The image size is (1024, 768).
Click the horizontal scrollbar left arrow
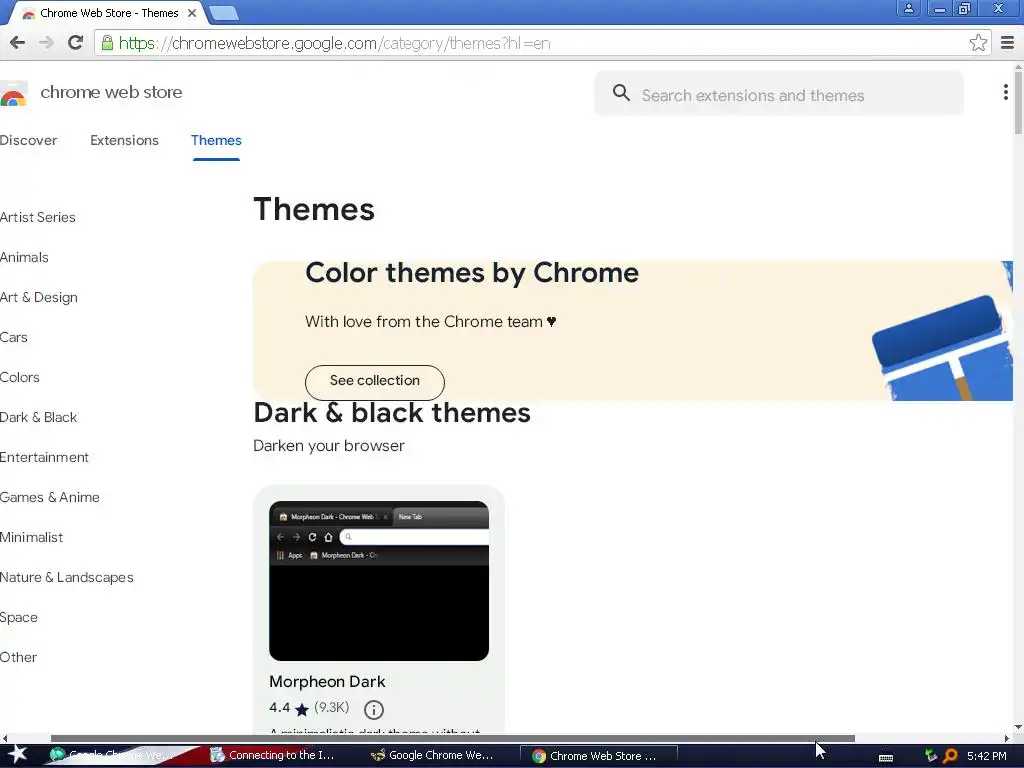tap(5, 739)
